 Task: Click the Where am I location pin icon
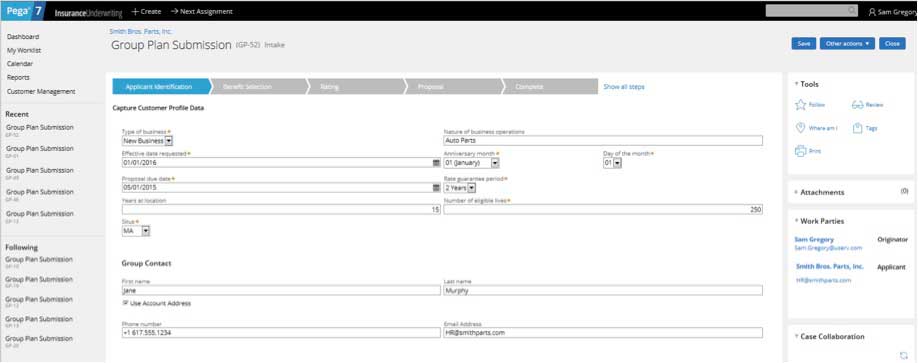[x=800, y=128]
